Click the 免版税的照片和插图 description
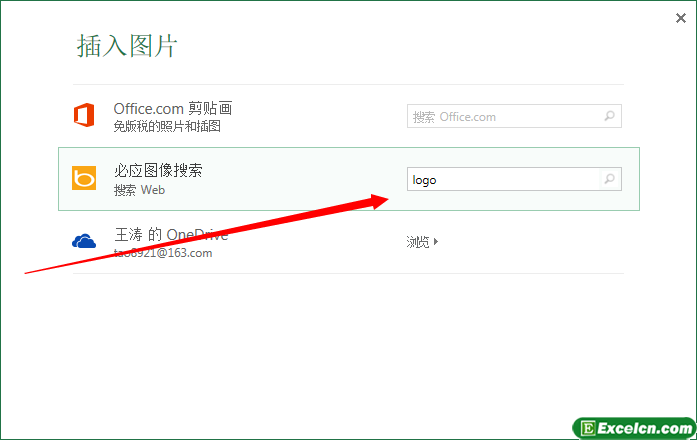Viewport: 697px width, 440px height. [x=167, y=126]
